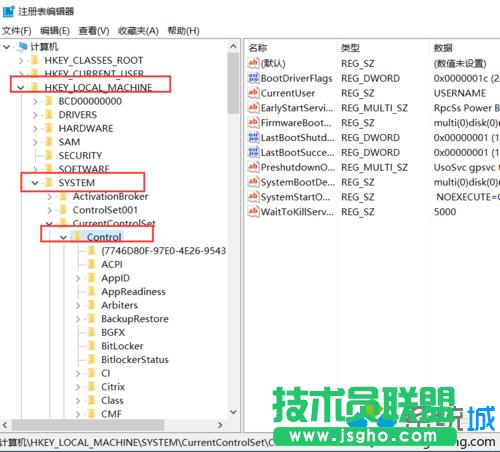Expand the ControlSet001 key
Viewport: 500px width, 452px height.
tap(49, 210)
